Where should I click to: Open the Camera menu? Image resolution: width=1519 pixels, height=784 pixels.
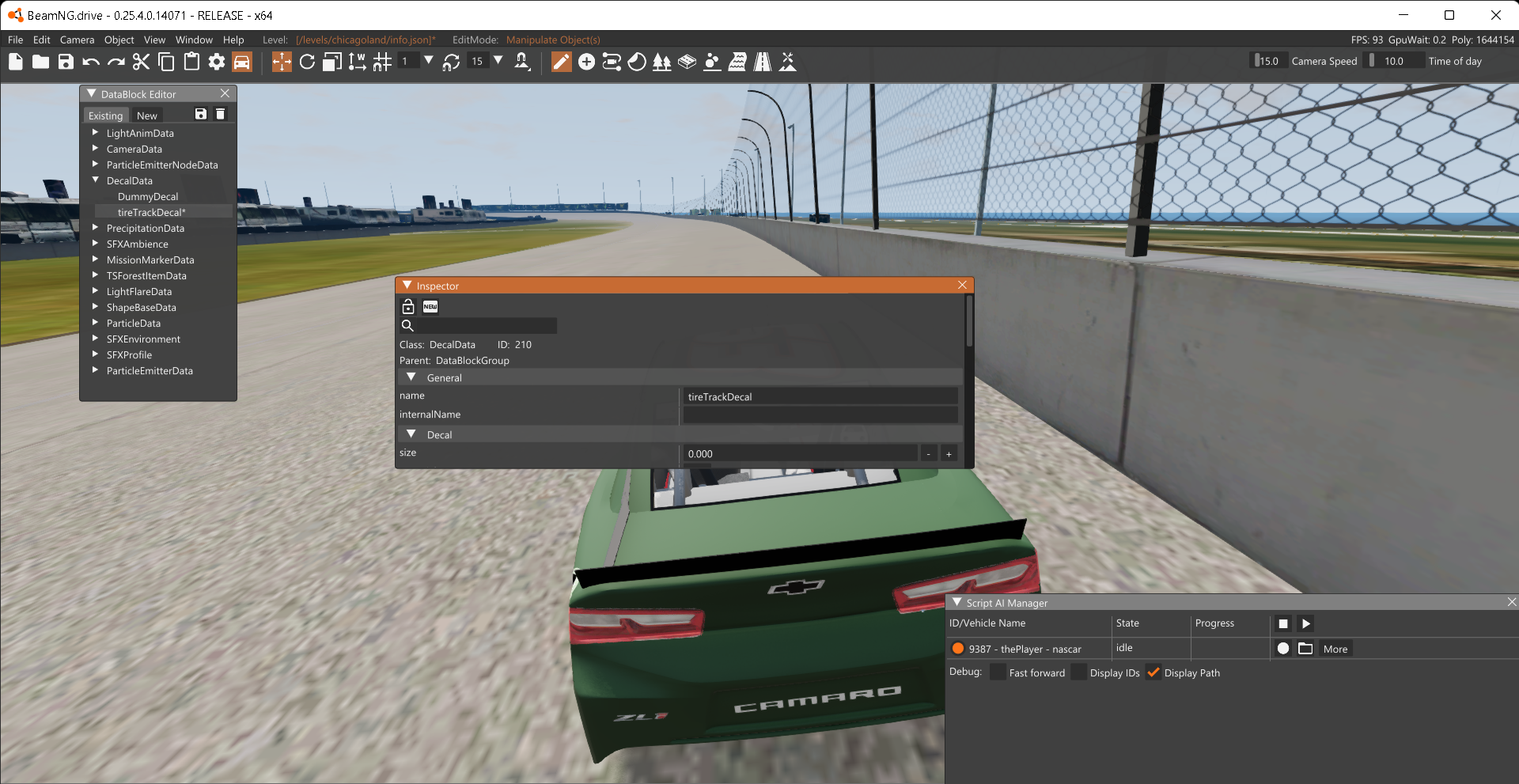click(77, 40)
